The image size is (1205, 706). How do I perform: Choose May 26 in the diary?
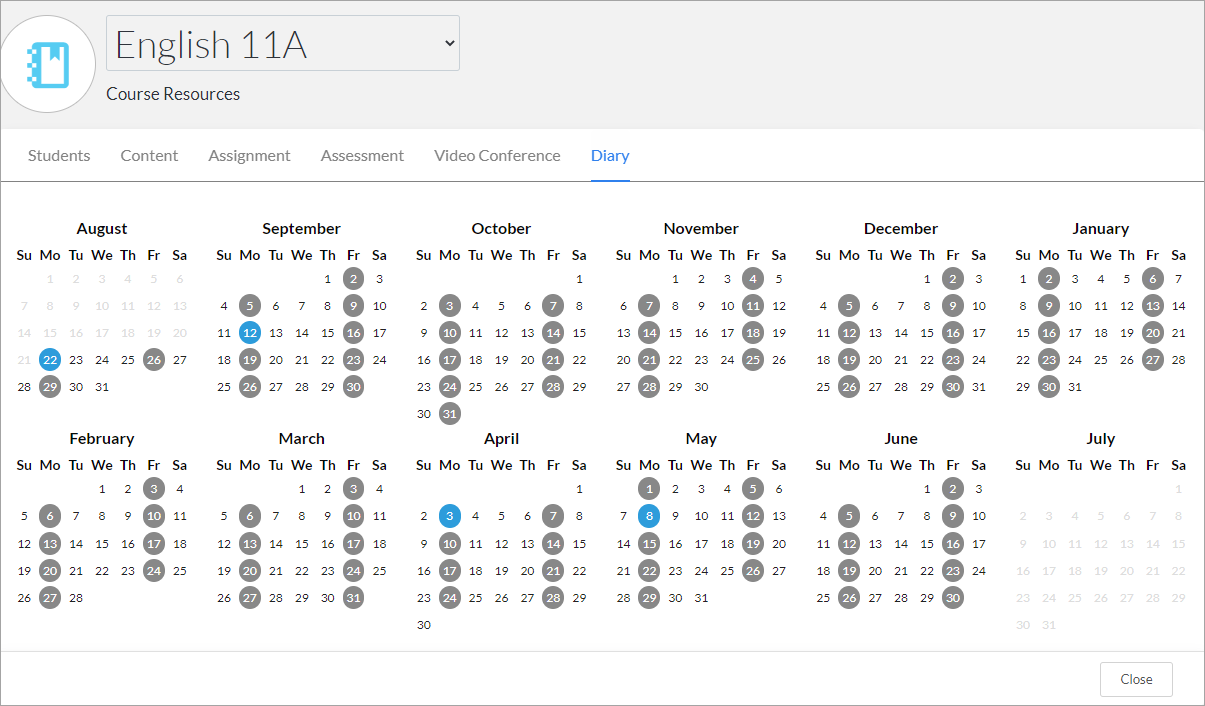click(x=754, y=571)
